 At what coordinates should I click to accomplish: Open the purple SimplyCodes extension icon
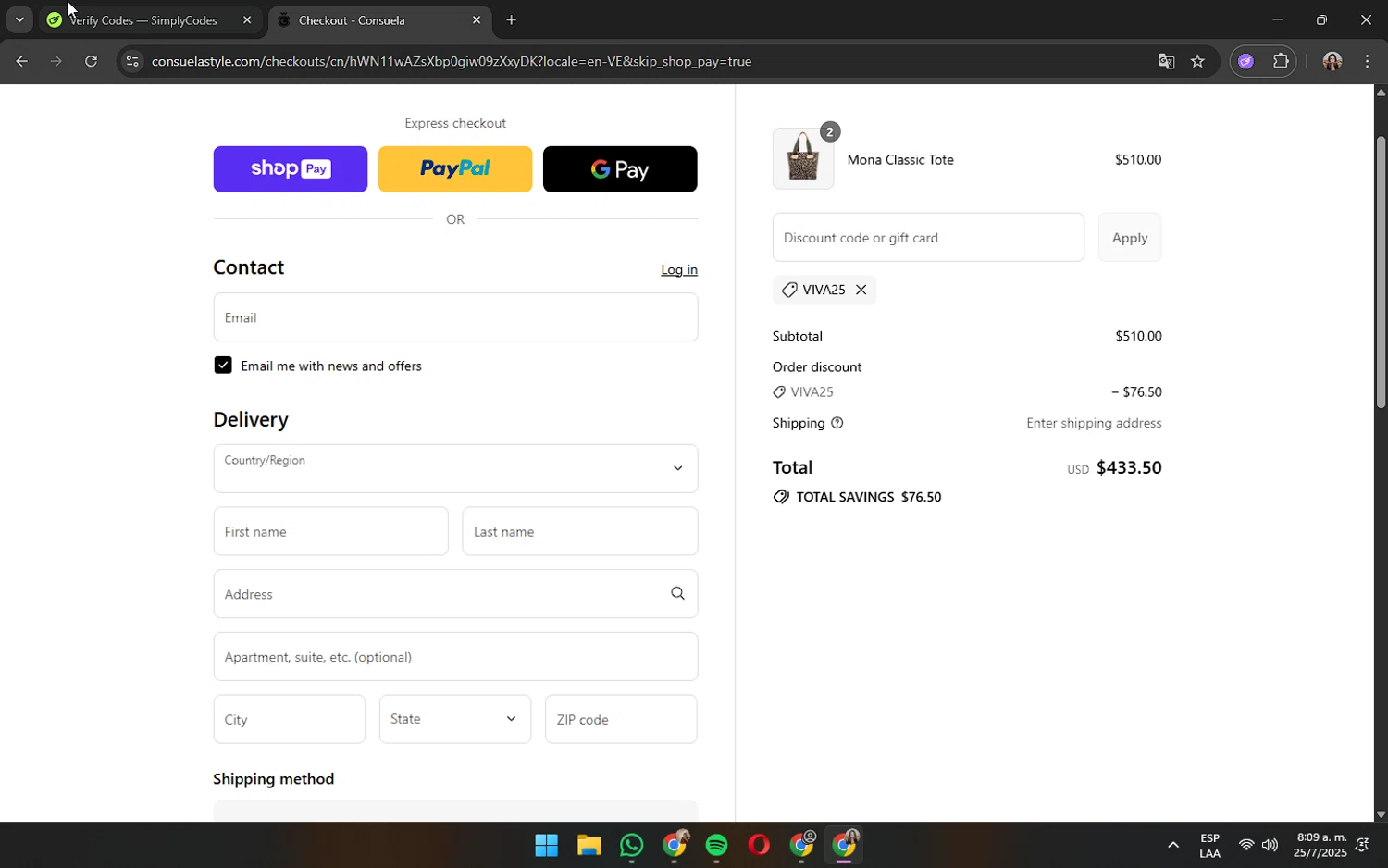point(1246,61)
